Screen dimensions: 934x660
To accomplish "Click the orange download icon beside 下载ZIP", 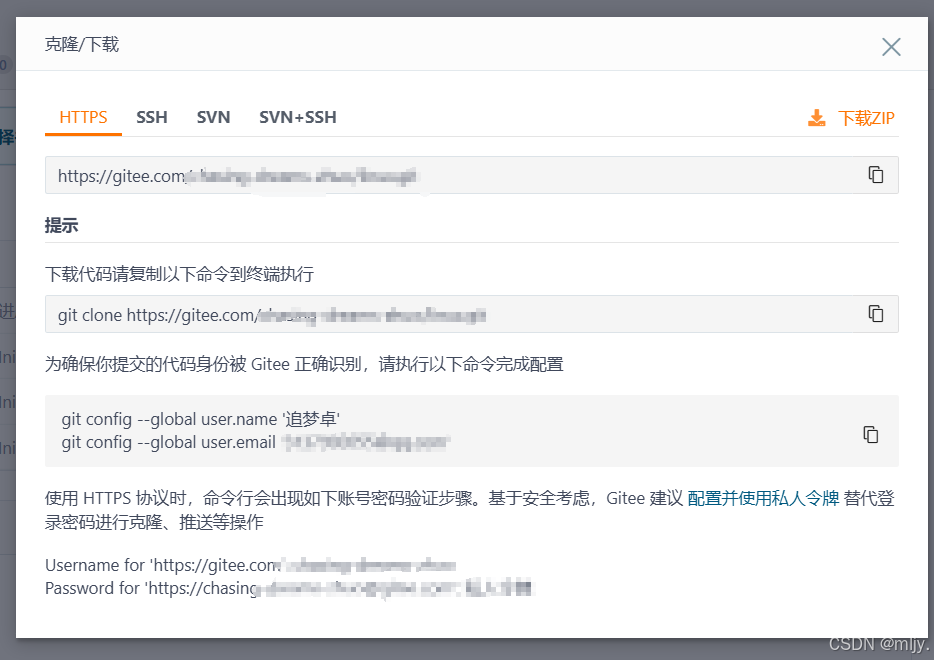I will point(817,118).
